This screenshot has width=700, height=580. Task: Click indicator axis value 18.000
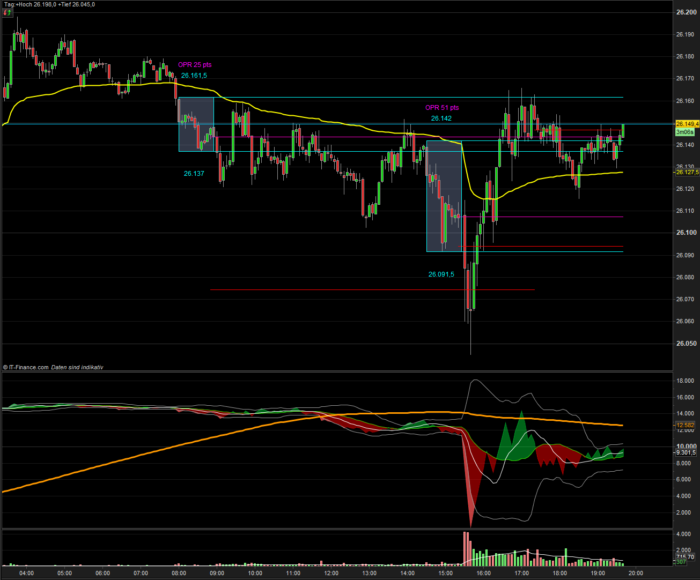point(685,381)
